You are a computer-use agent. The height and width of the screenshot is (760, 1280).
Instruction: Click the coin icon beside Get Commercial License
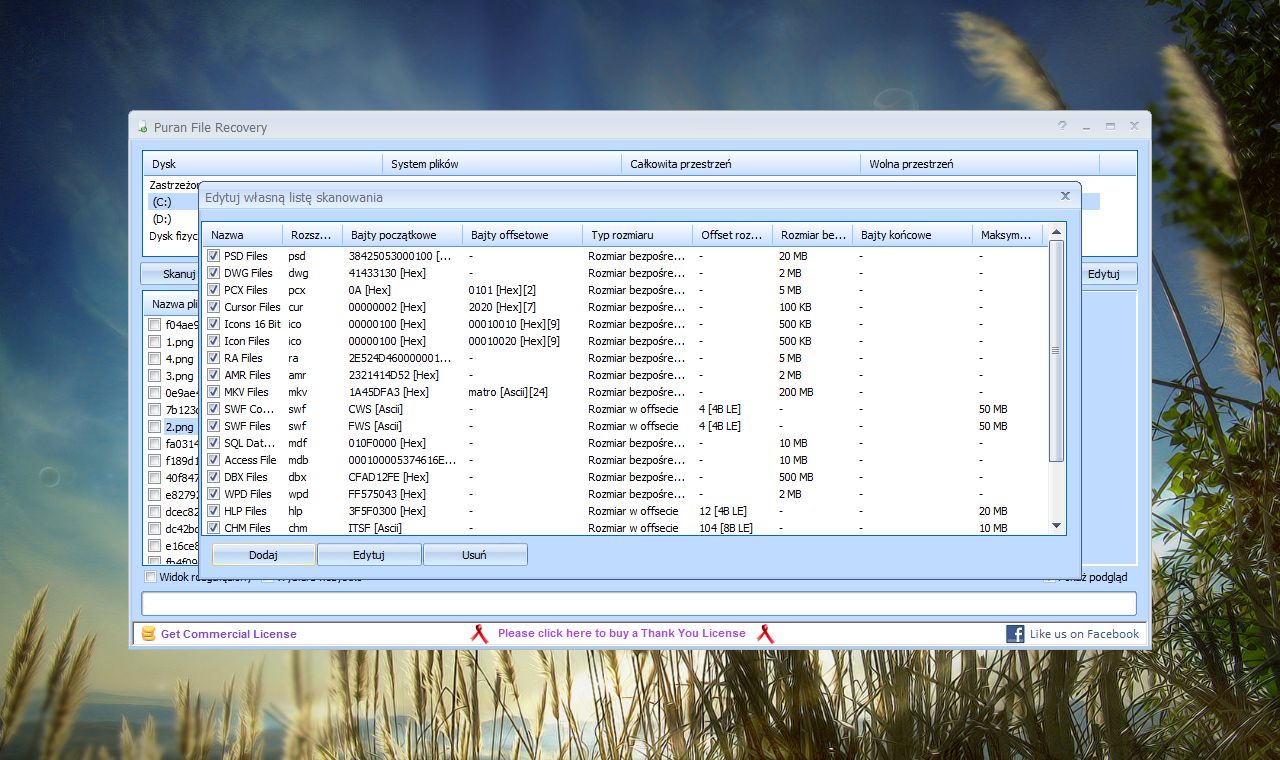(149, 633)
